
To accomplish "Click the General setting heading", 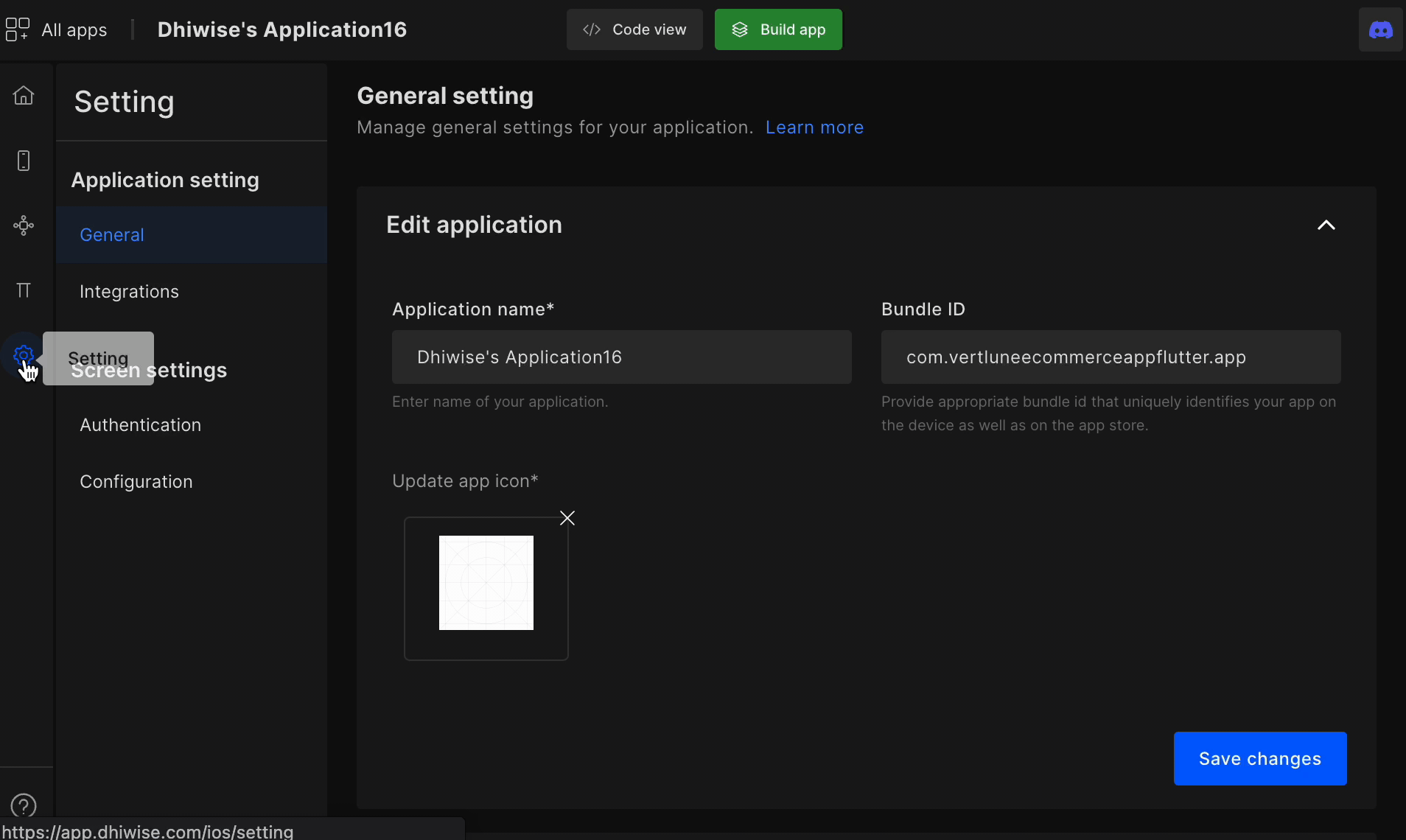I will pyautogui.click(x=445, y=96).
